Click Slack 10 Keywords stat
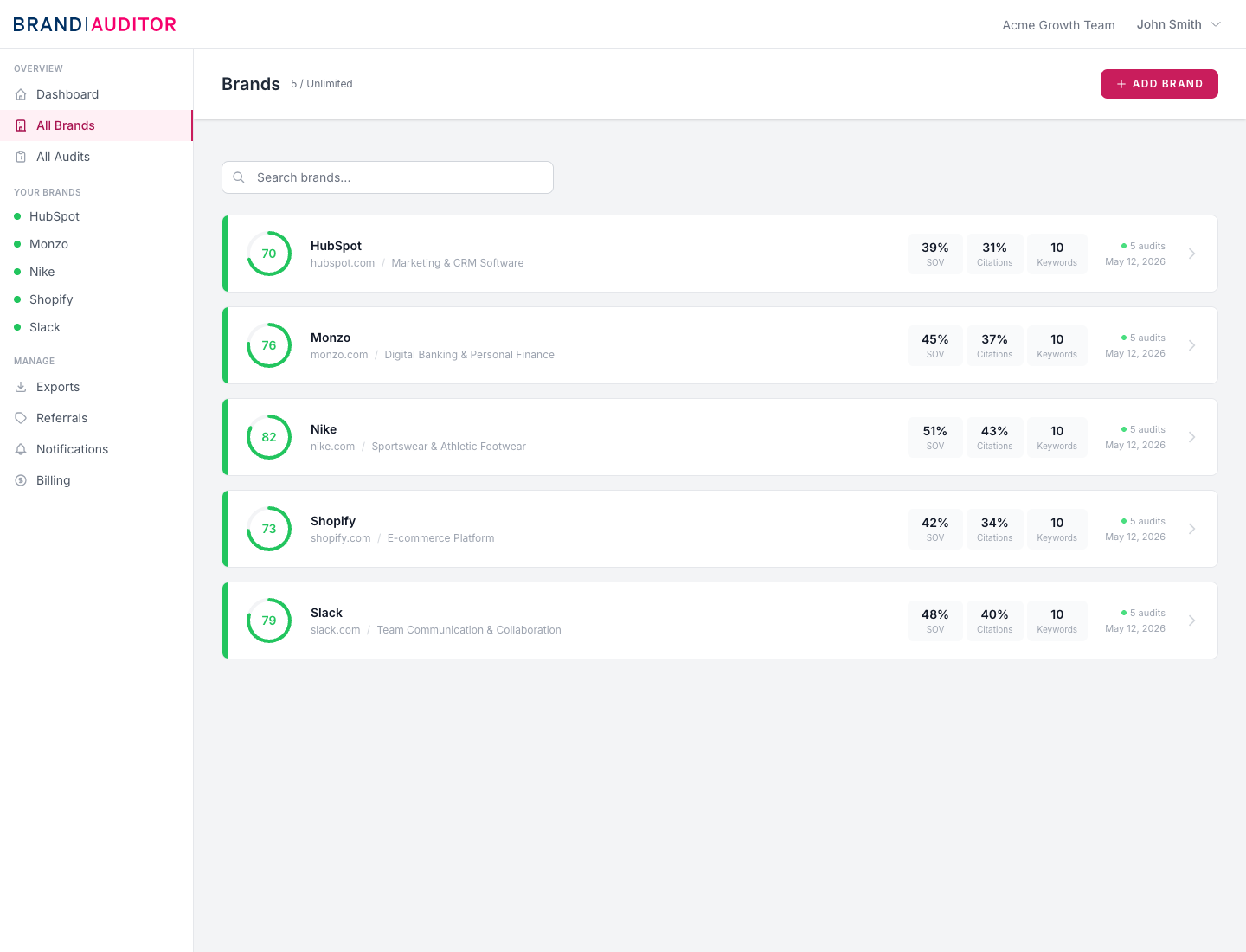 coord(1057,621)
